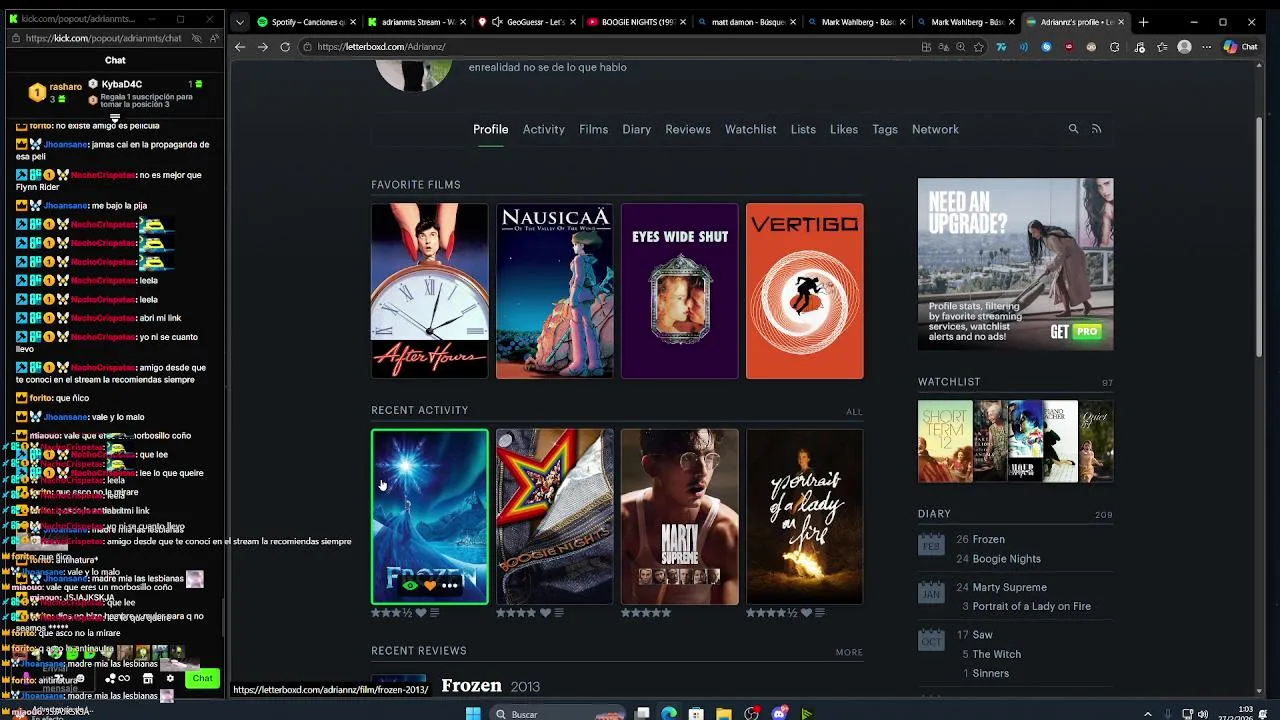
Task: Open the Reviews profile tab
Action: [x=688, y=129]
